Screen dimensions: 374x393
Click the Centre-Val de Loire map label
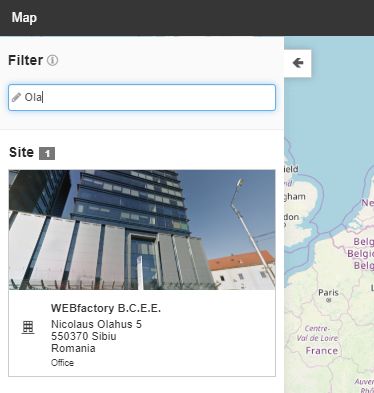click(x=317, y=333)
